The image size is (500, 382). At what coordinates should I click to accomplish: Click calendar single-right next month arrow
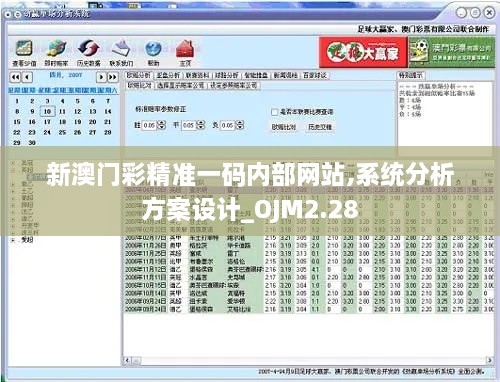click(101, 77)
